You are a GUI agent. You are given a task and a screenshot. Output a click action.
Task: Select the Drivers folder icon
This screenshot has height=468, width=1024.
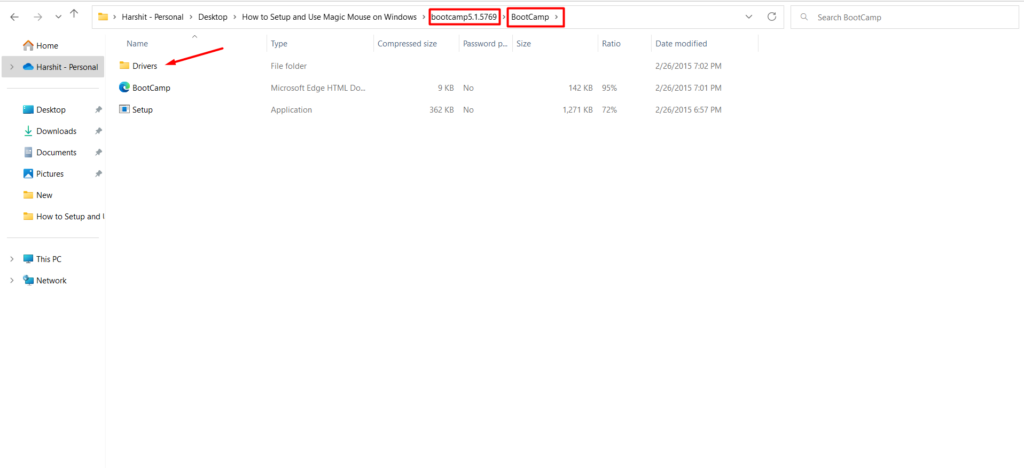click(x=125, y=65)
